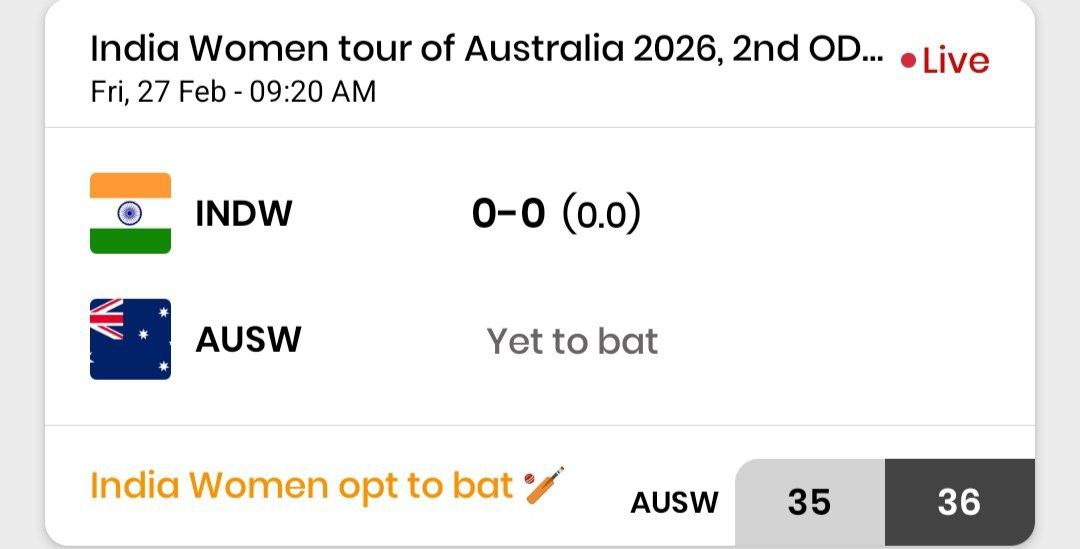Tap the Union Jack on Australia's flag
The image size is (1080, 549).
pos(108,319)
